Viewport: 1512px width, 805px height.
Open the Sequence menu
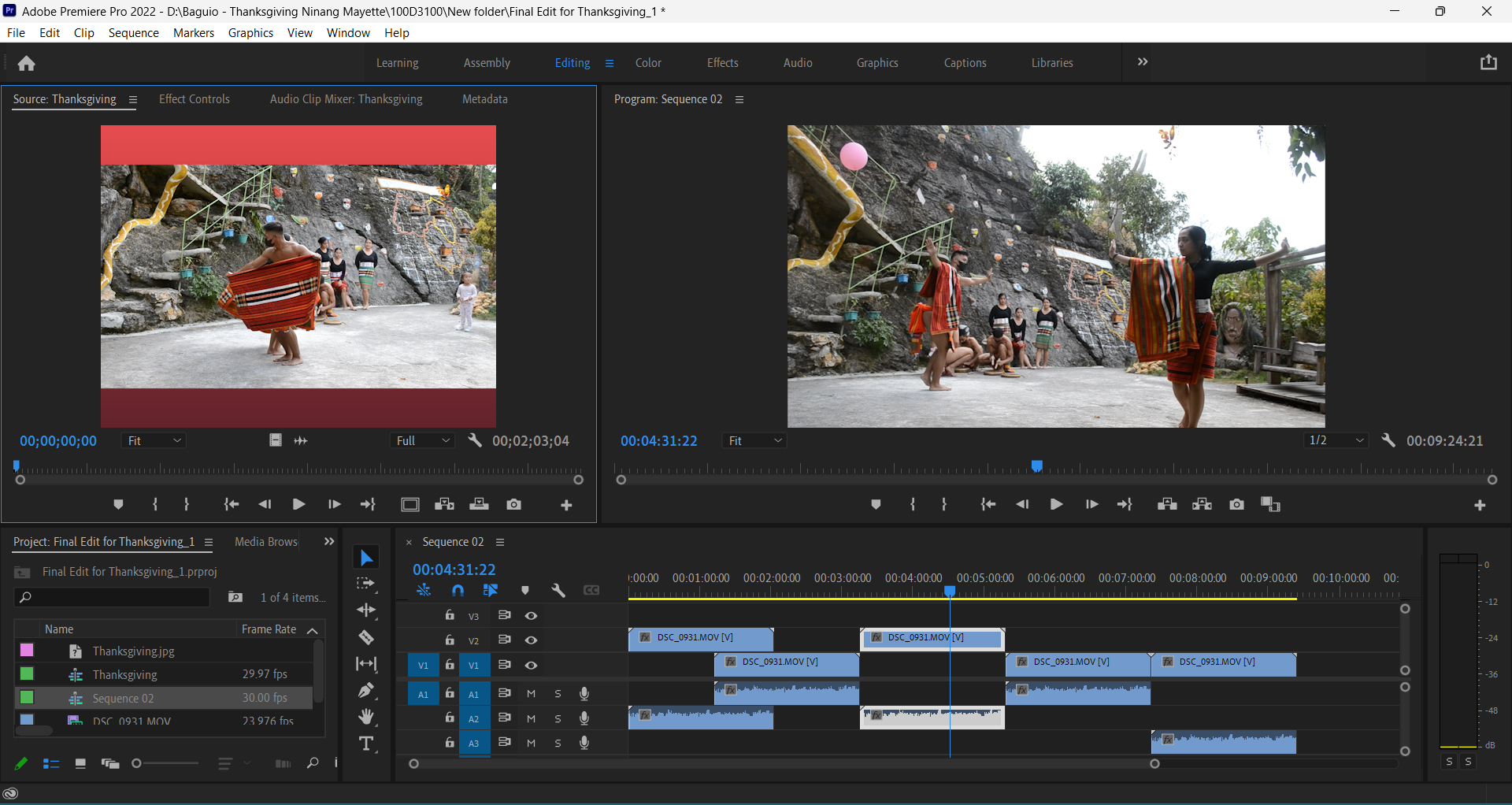[133, 33]
